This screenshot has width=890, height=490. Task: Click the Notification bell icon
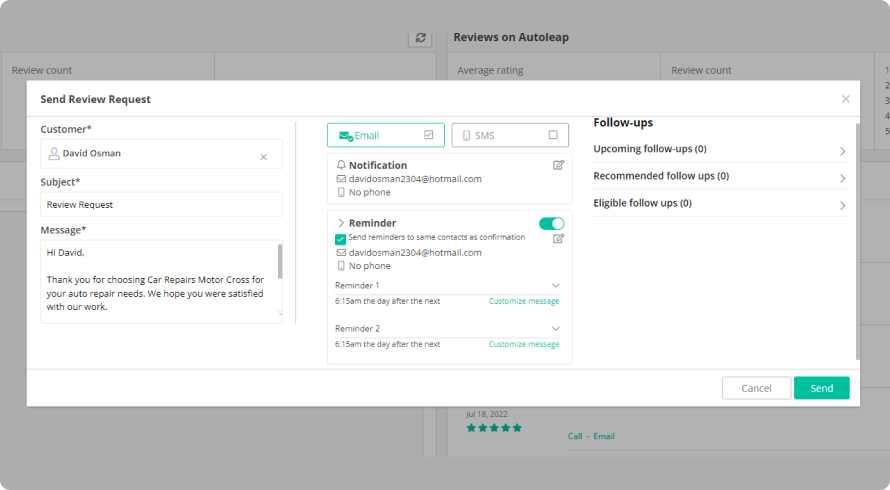[341, 165]
